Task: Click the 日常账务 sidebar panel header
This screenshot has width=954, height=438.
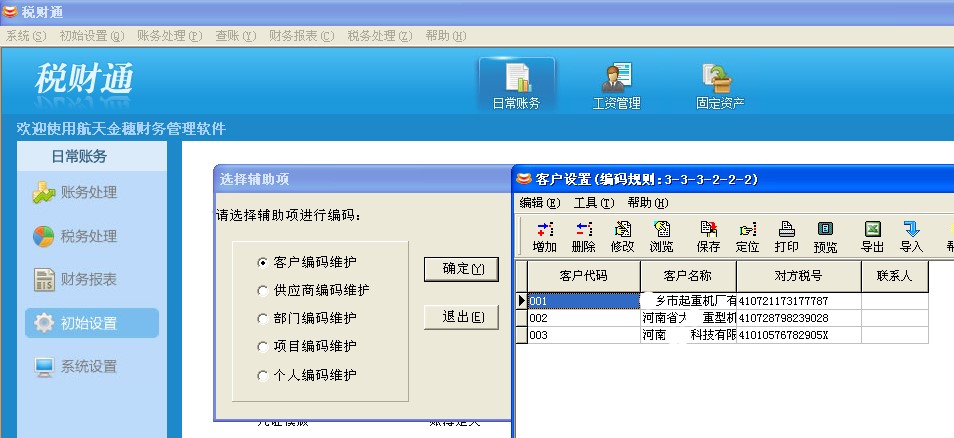Action: [x=91, y=156]
